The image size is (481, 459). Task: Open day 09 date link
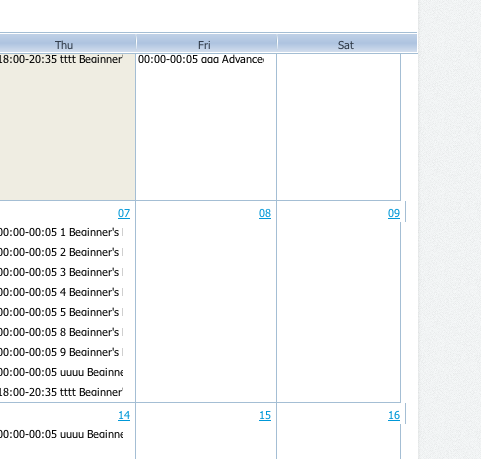click(x=394, y=213)
